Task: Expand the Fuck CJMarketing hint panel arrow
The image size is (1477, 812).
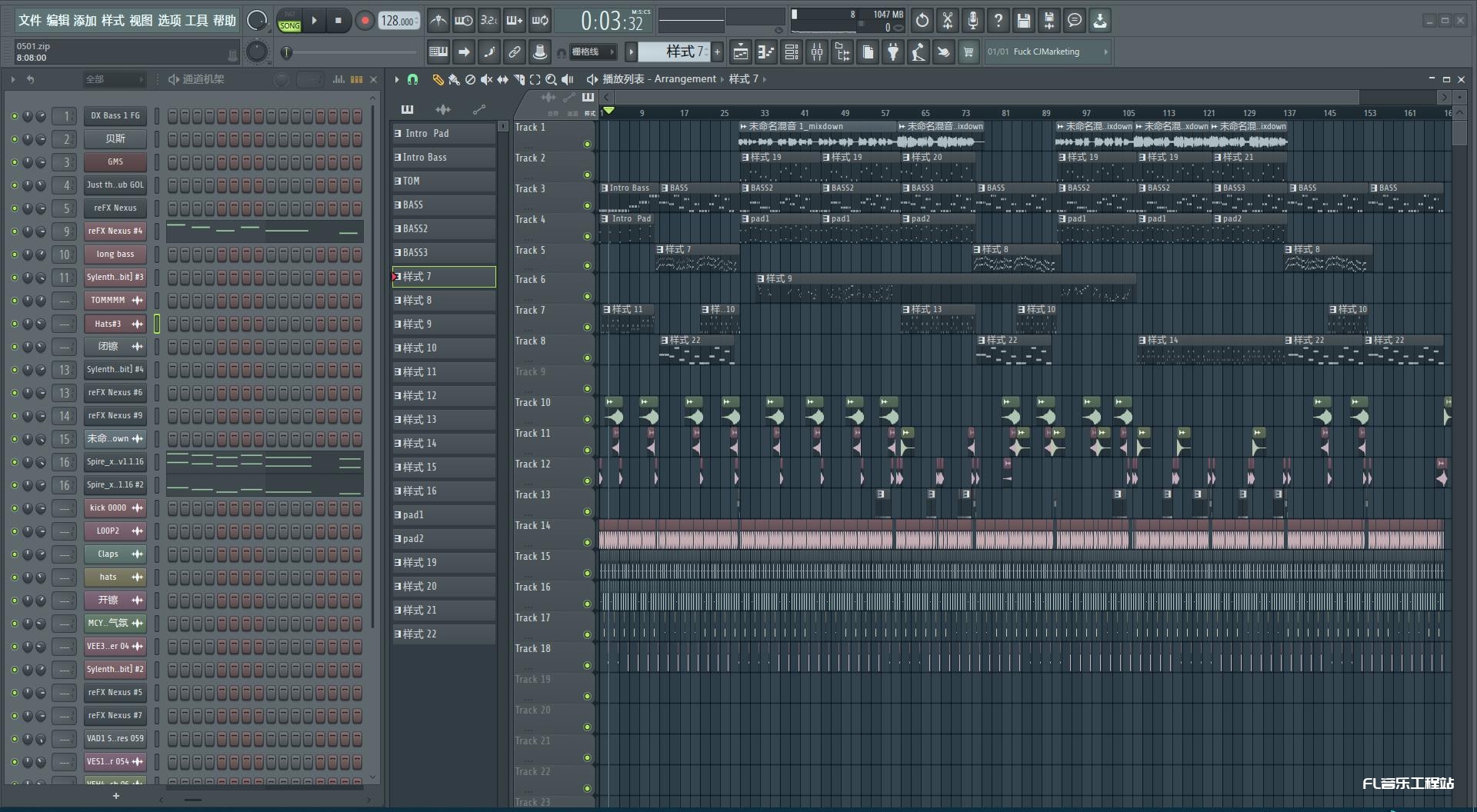Action: tap(1105, 52)
